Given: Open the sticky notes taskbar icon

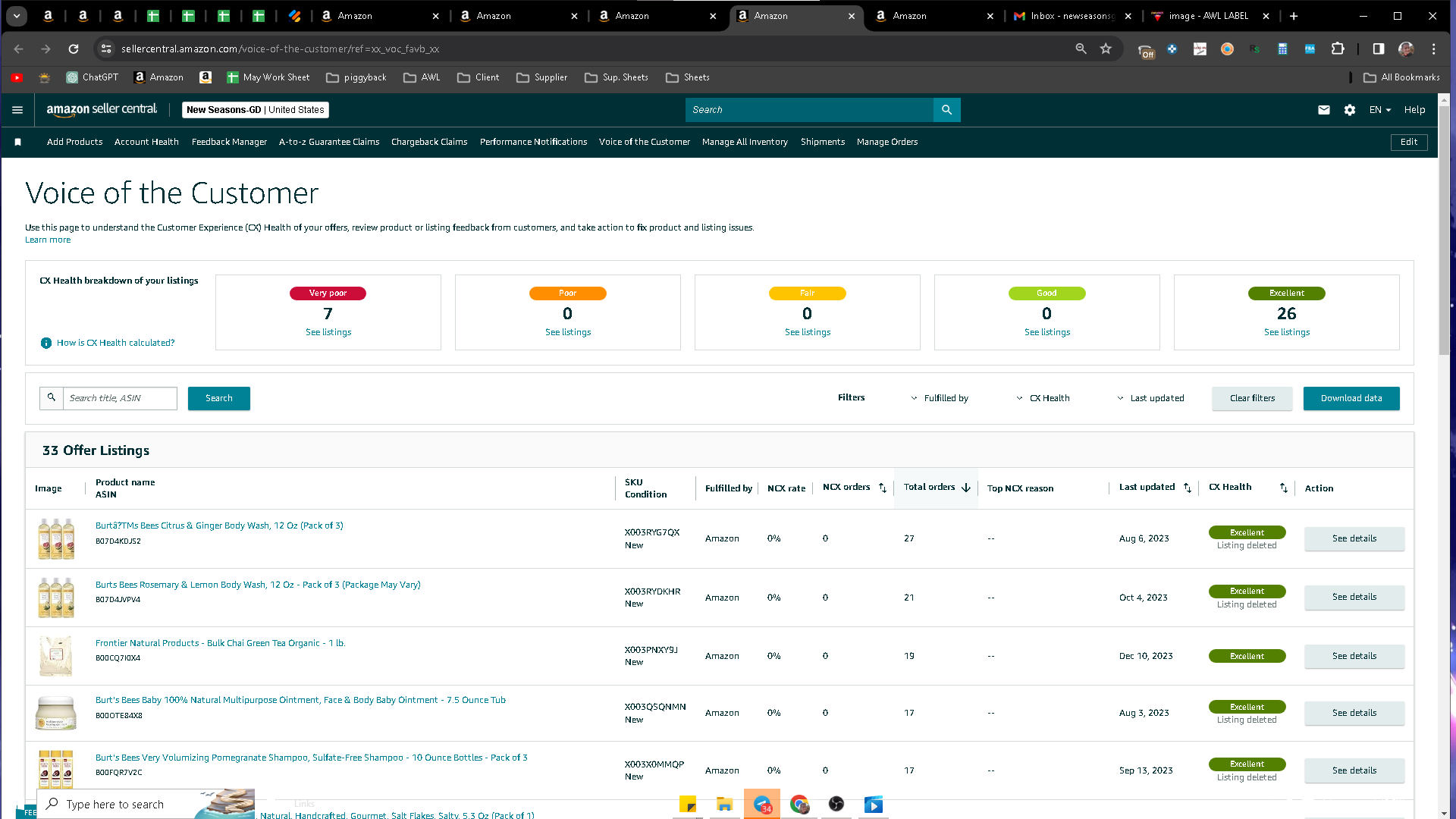Looking at the screenshot, I should click(688, 805).
